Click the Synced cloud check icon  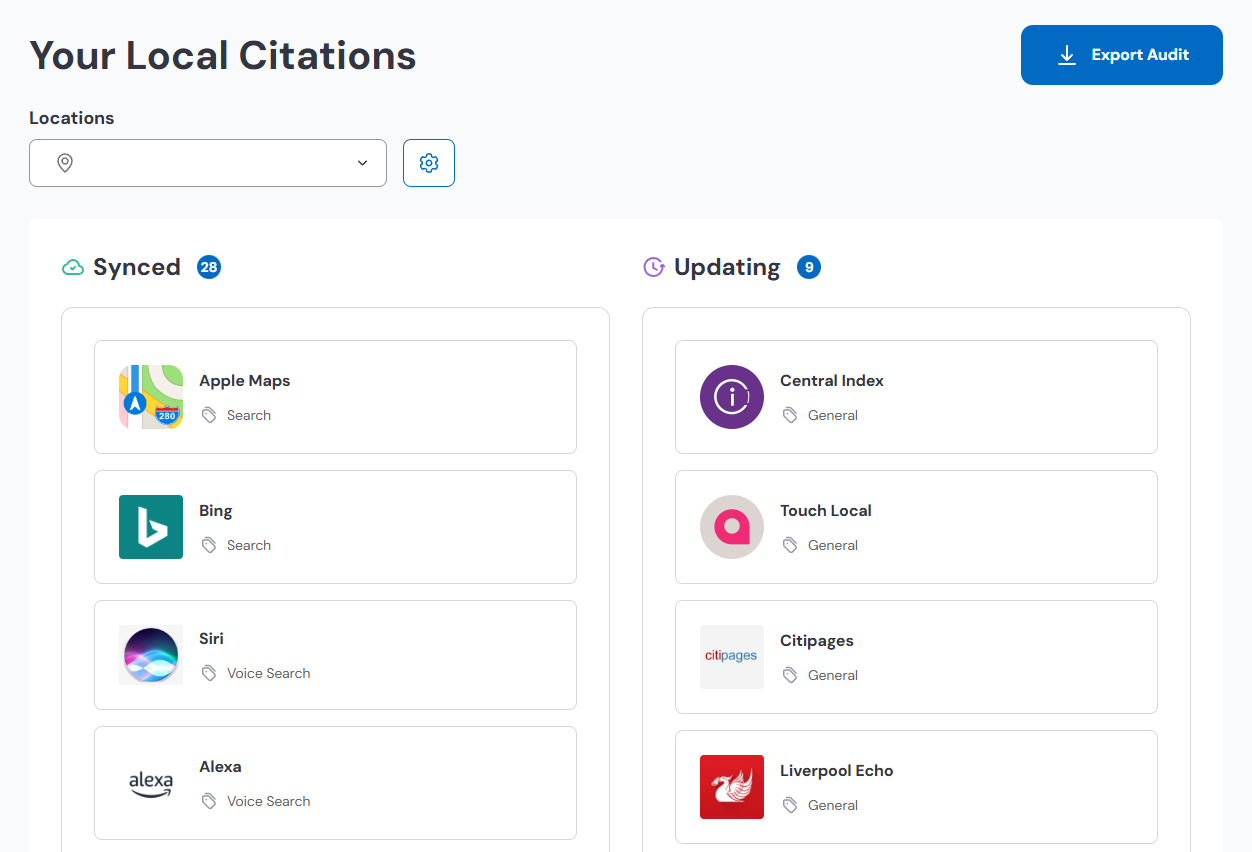(x=72, y=267)
